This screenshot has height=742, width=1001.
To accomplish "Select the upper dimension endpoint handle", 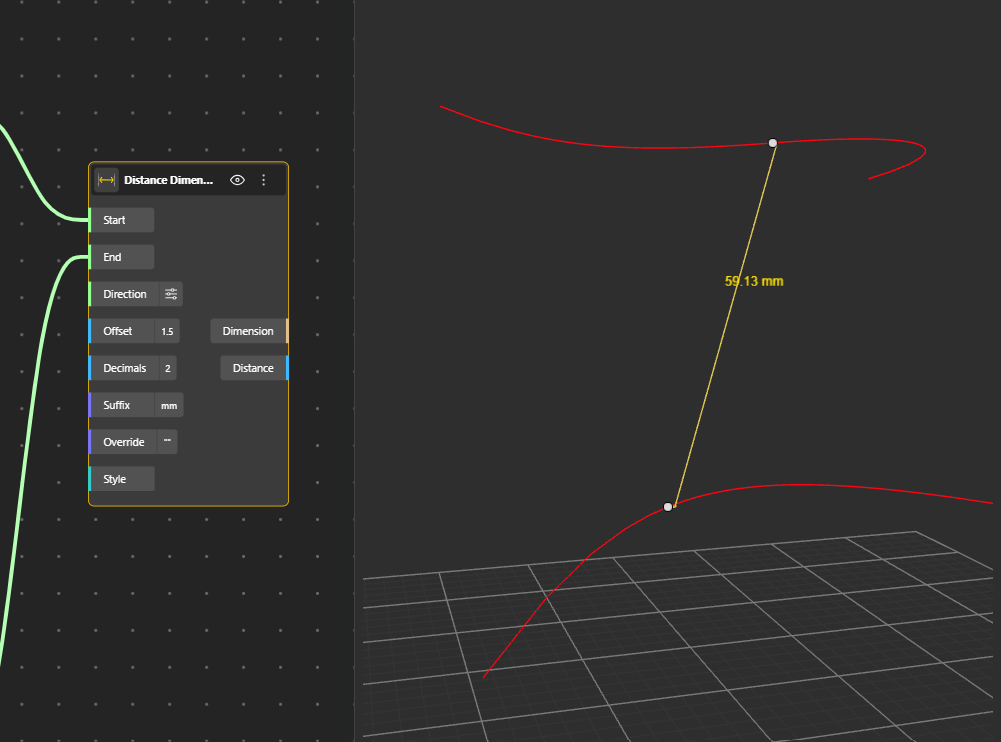I will tap(772, 143).
